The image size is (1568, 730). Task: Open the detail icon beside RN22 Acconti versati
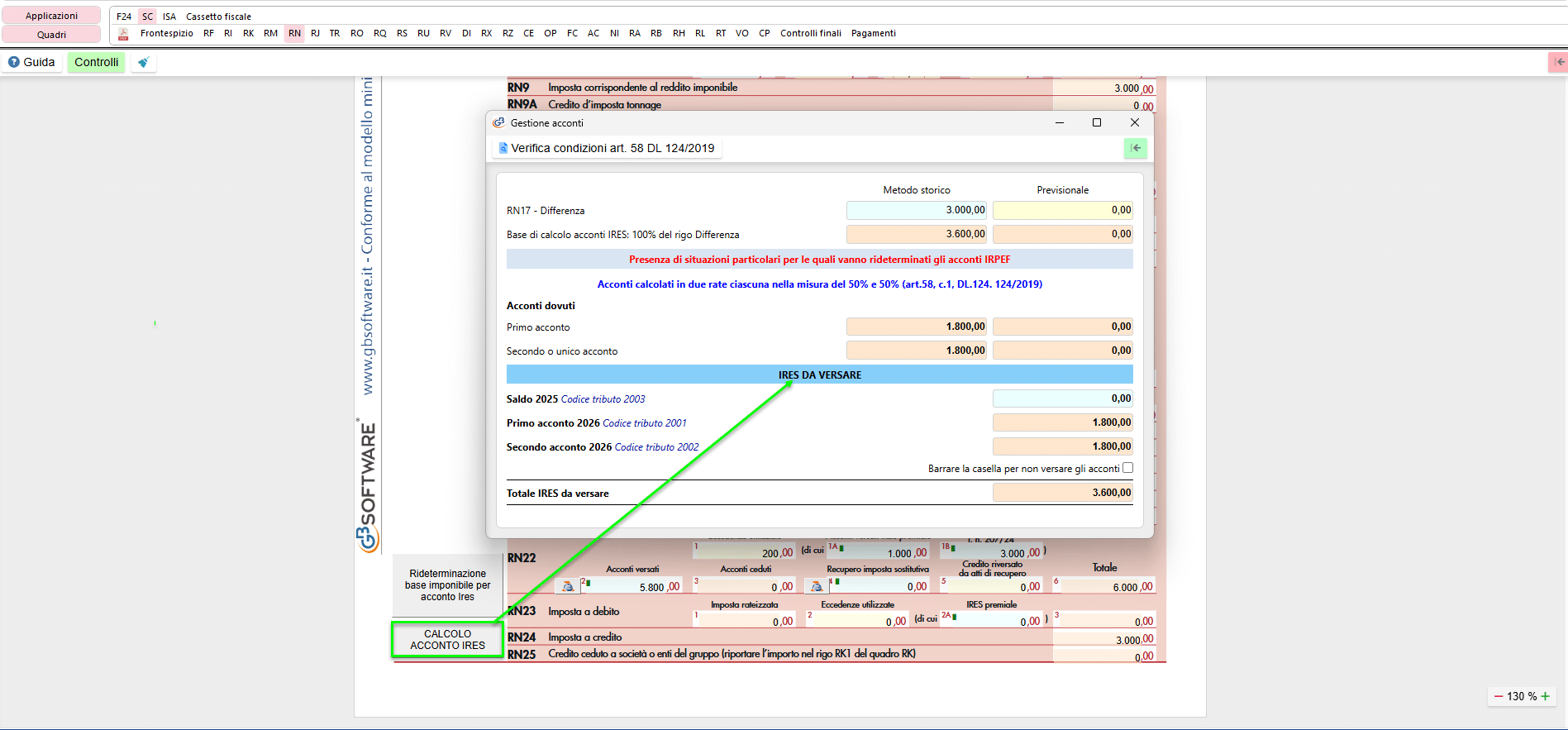tap(568, 586)
